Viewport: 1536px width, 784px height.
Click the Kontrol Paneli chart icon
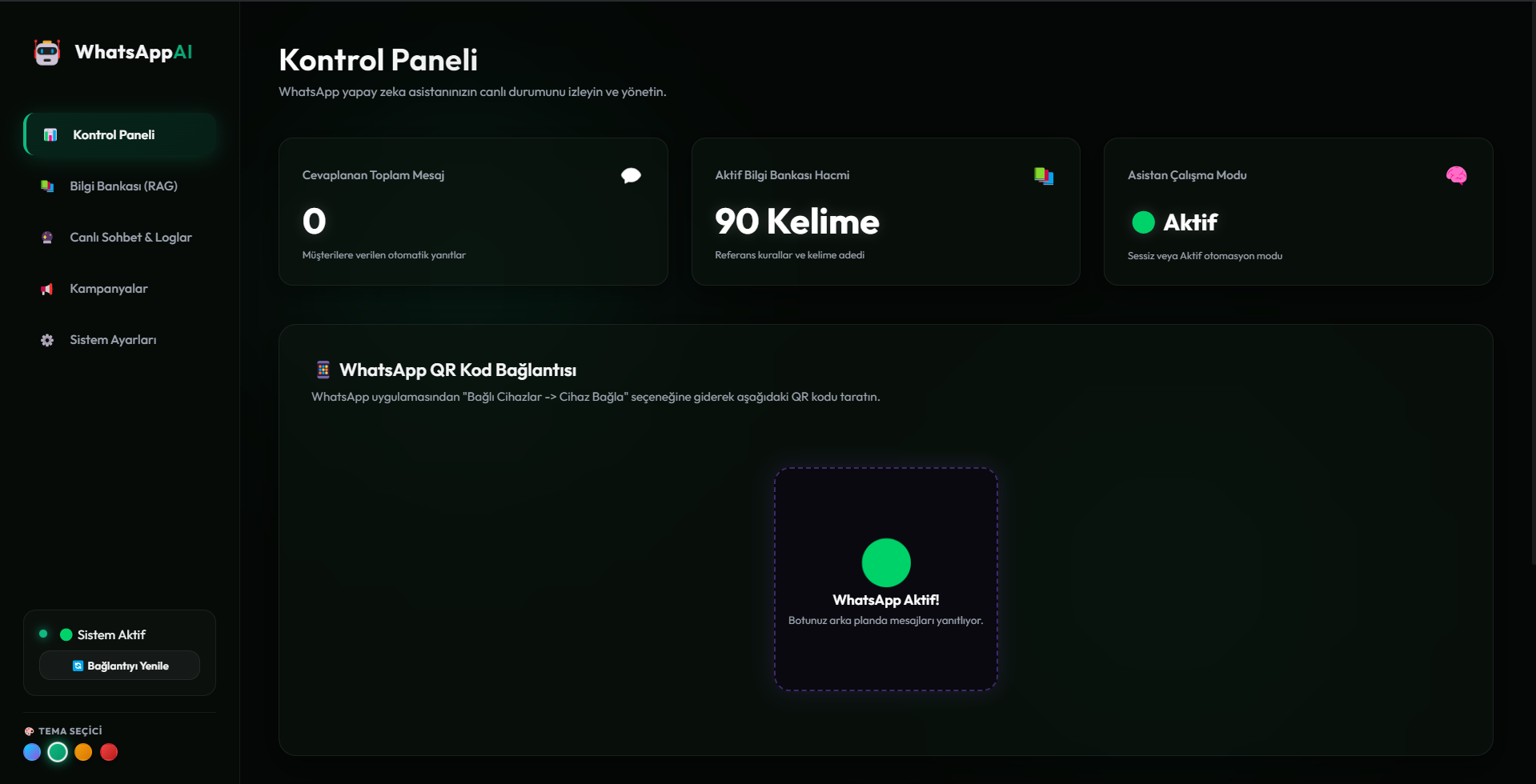50,134
